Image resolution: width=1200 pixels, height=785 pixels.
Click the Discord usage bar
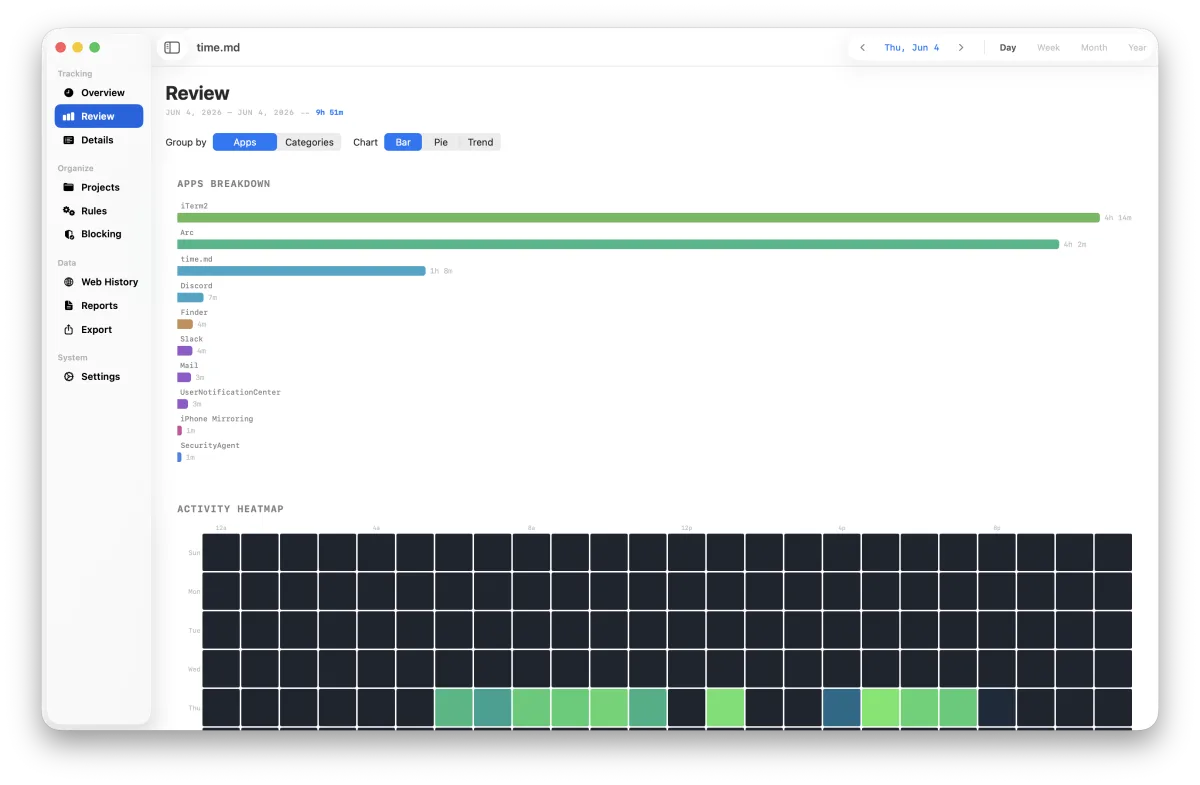coord(190,297)
